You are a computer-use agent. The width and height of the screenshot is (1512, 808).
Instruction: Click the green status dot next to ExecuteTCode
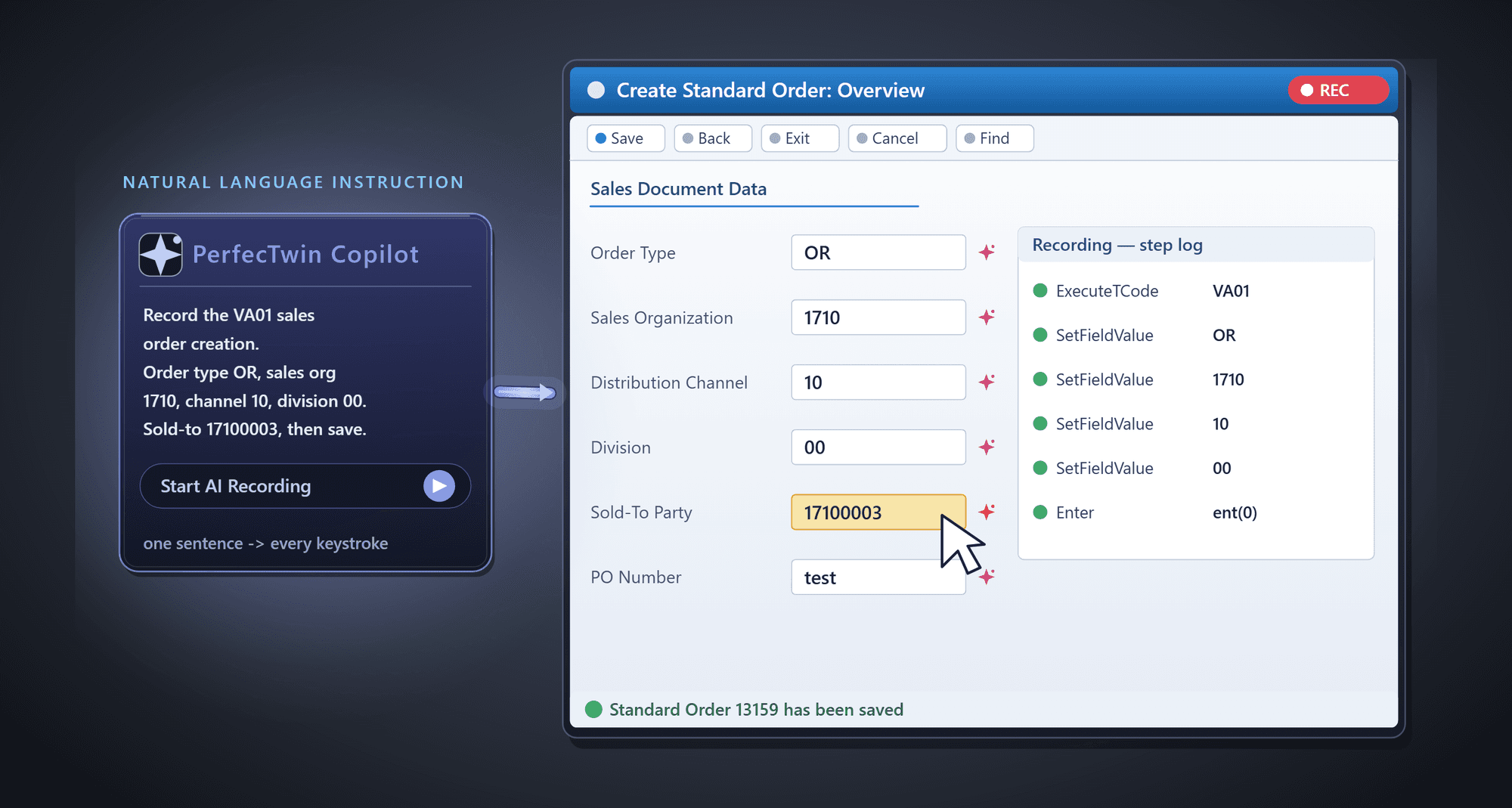point(1040,290)
